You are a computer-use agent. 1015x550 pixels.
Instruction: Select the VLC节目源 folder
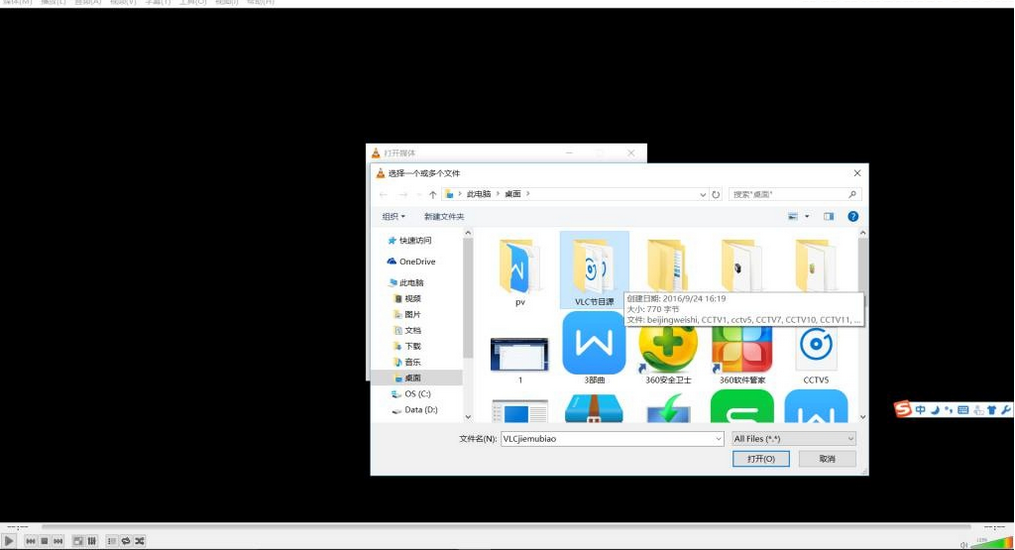tap(594, 270)
